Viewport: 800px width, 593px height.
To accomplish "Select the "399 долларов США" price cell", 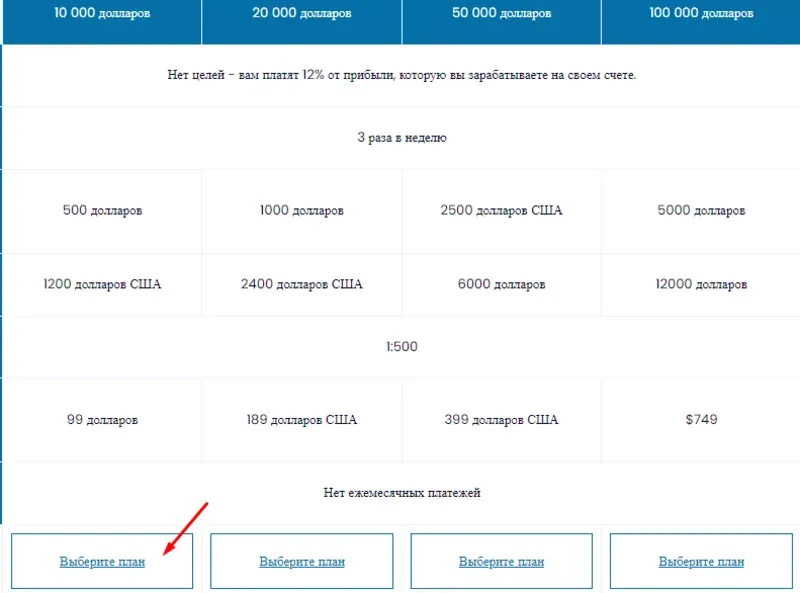I will [502, 419].
